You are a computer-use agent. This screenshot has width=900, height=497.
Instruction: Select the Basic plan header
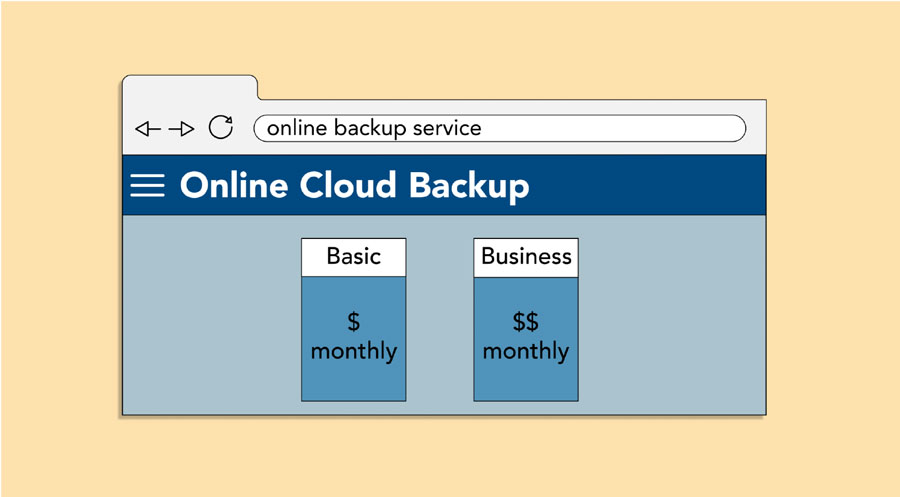pyautogui.click(x=354, y=257)
